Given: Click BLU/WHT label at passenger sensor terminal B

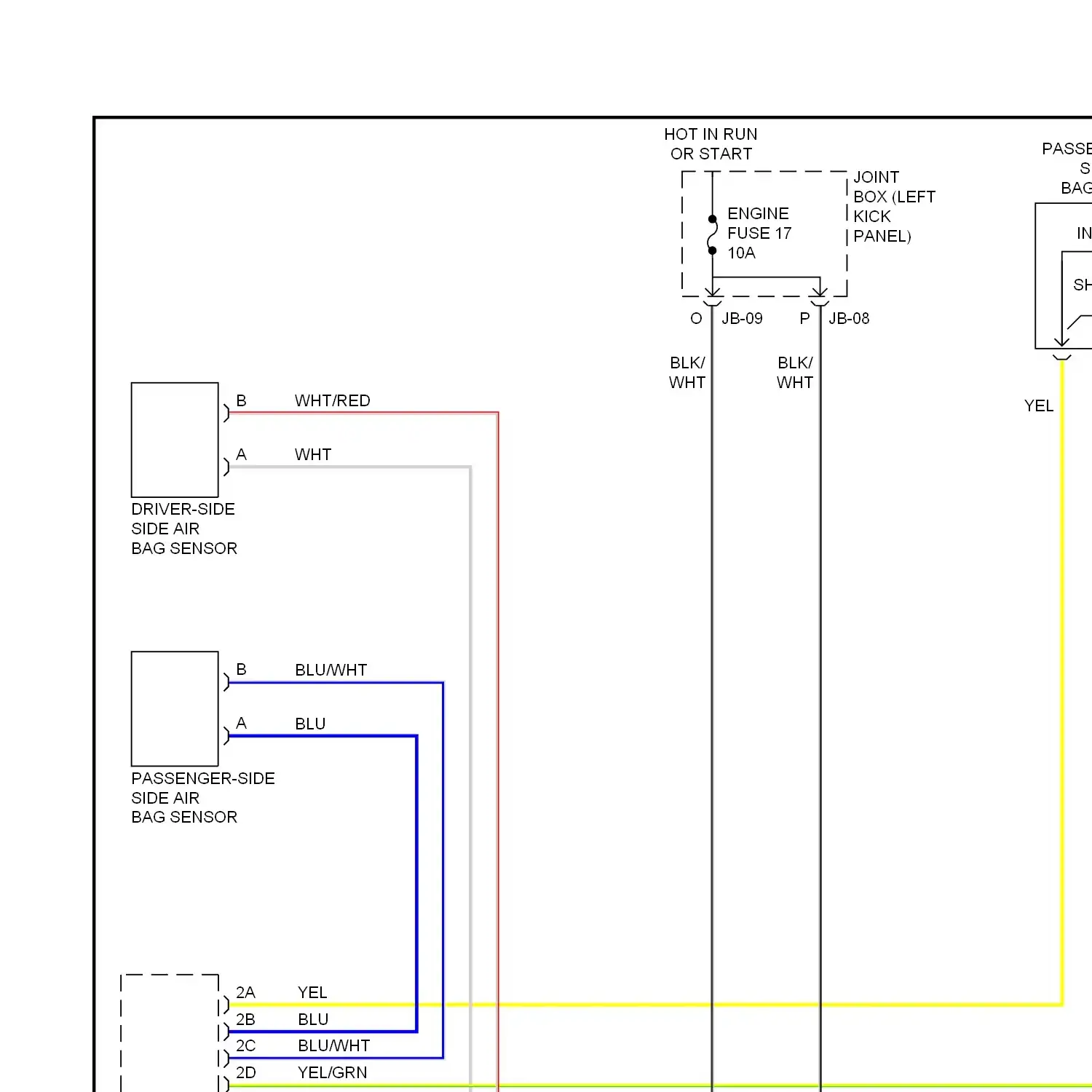Looking at the screenshot, I should (x=331, y=670).
